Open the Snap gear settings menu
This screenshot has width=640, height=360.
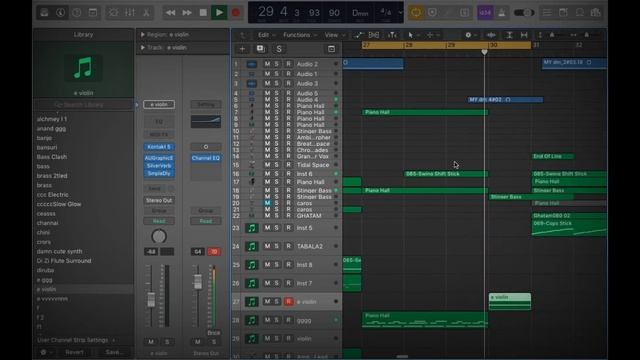point(471,35)
